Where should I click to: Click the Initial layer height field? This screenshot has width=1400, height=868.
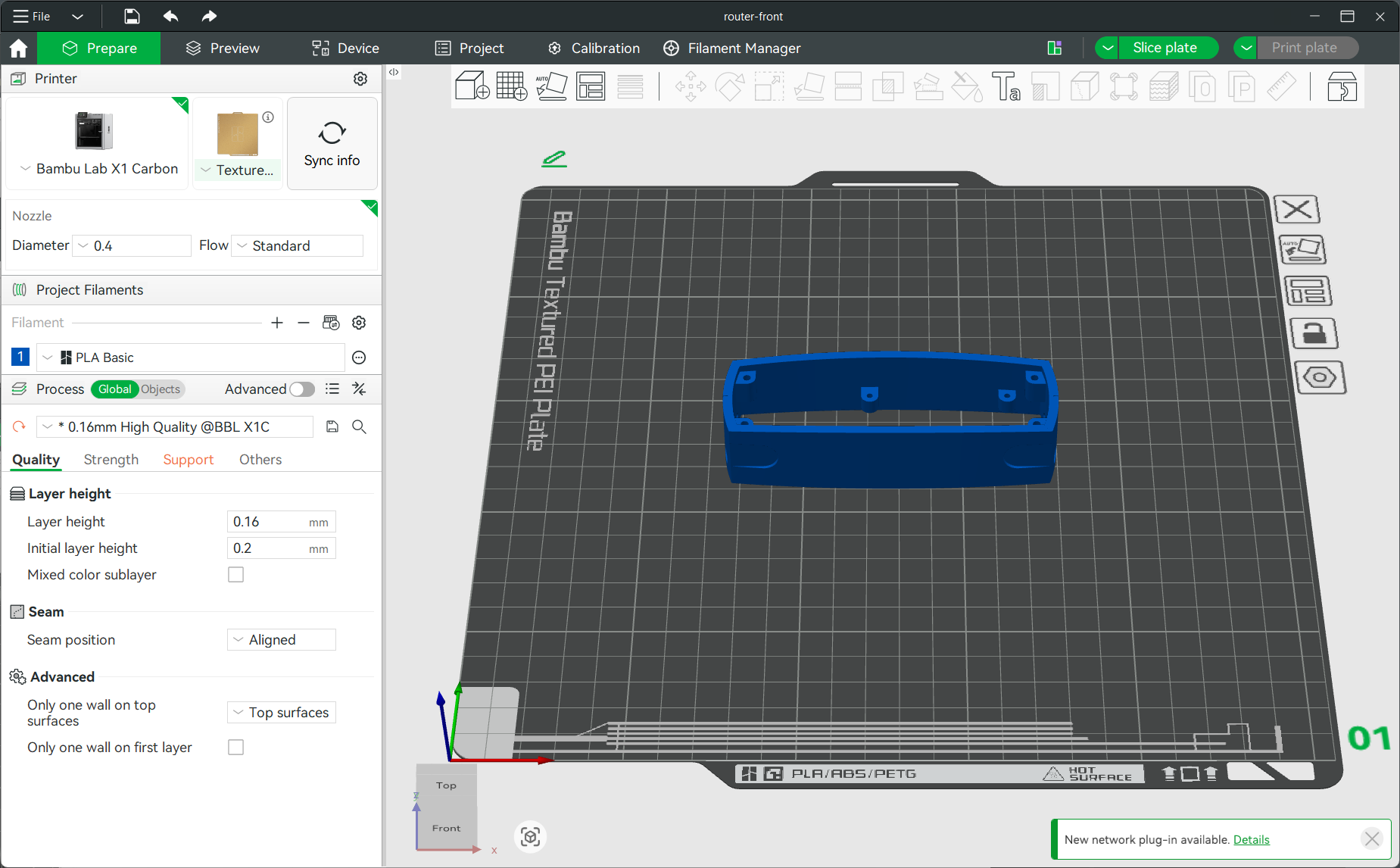coord(282,548)
